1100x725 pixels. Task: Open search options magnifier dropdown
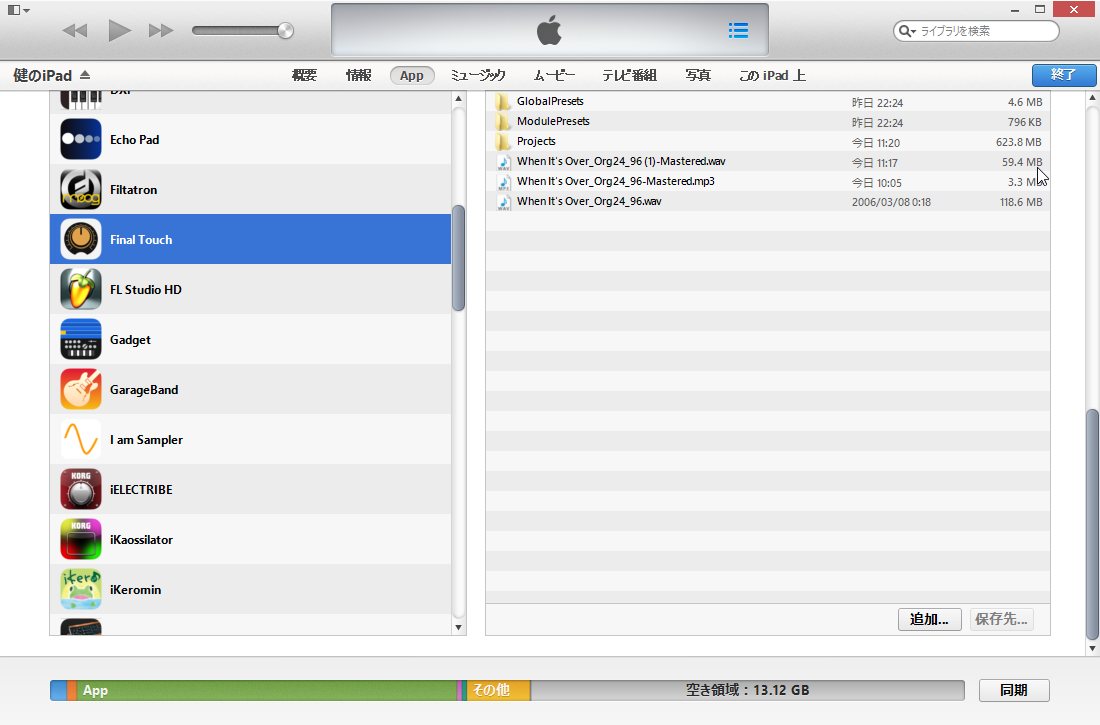[x=907, y=31]
